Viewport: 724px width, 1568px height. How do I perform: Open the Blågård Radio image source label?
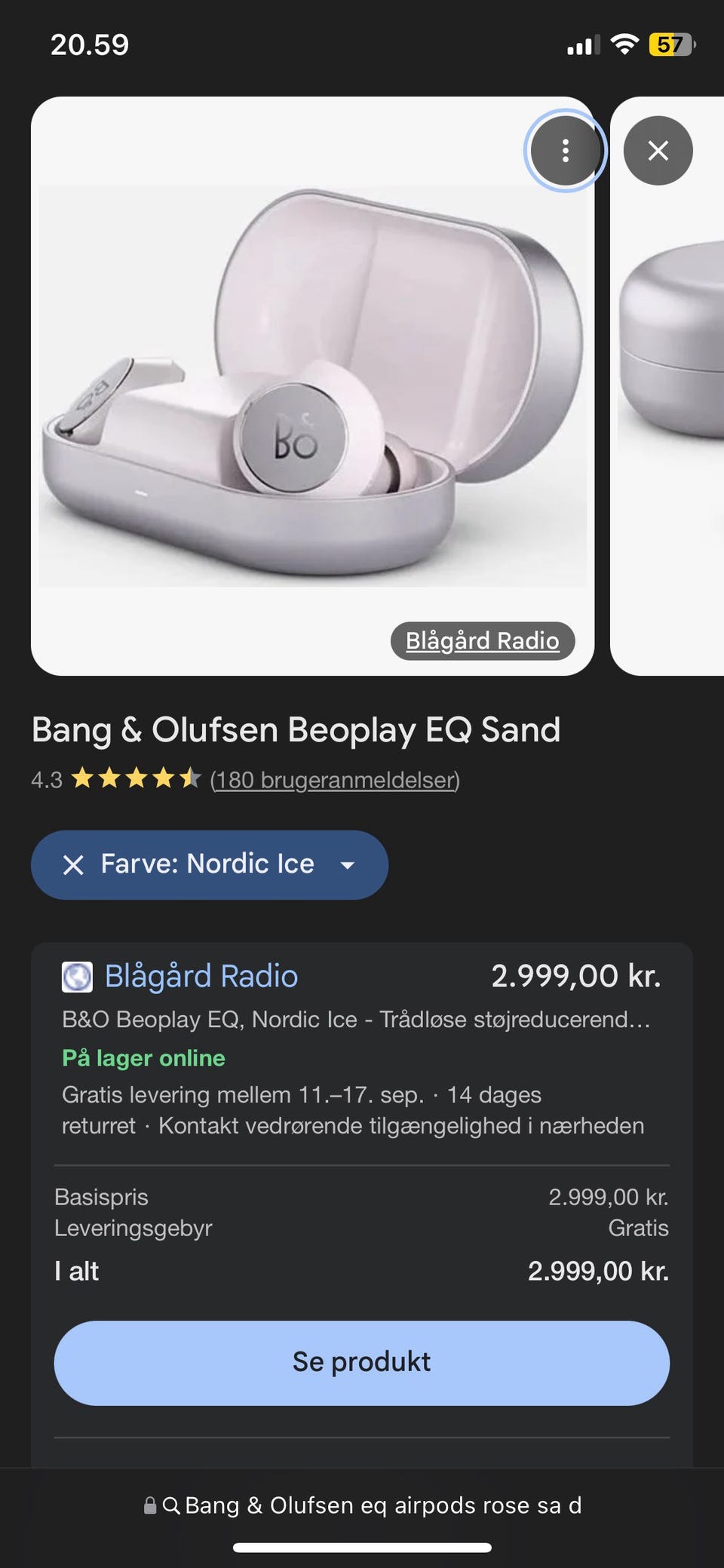pyautogui.click(x=483, y=640)
